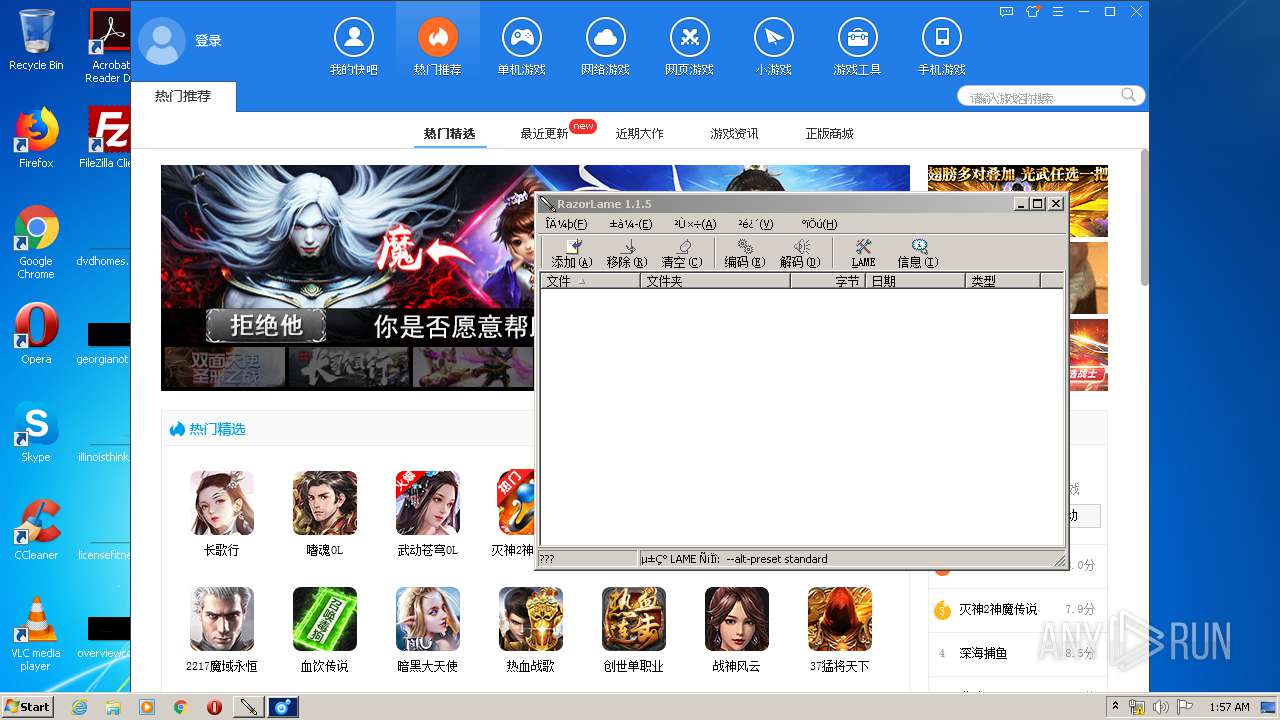Viewport: 1280px width, 720px height.
Task: Open first RazorLame menu ending (F)
Action: pyautogui.click(x=566, y=224)
